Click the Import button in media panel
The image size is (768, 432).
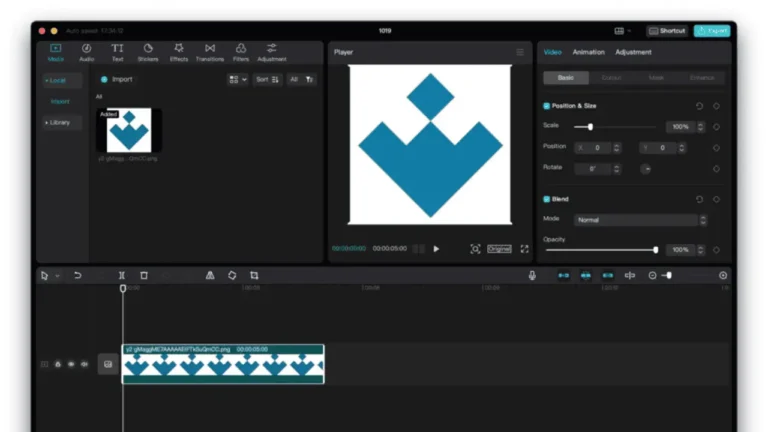click(117, 79)
